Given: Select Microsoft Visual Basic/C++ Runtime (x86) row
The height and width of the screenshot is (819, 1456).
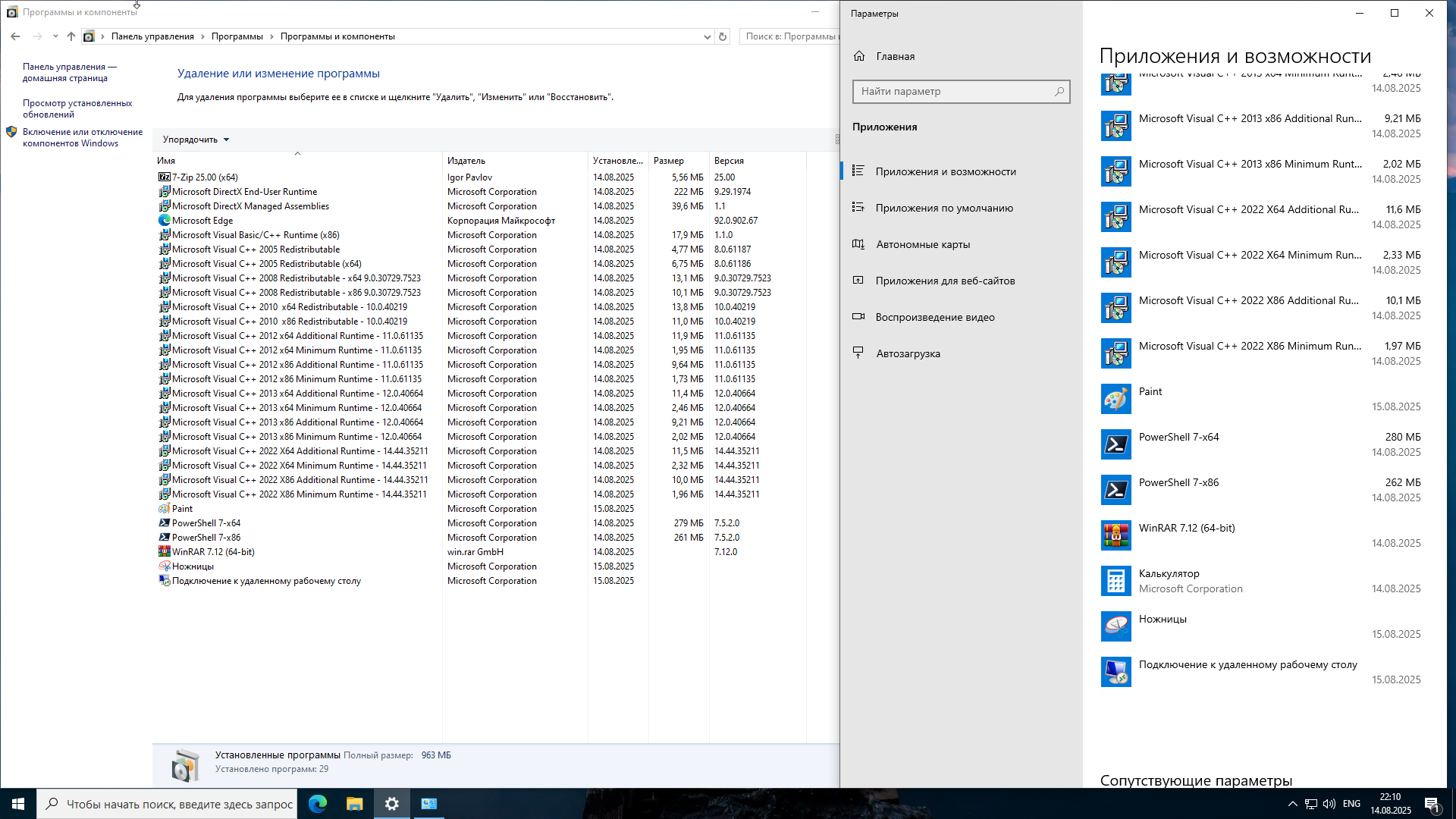Looking at the screenshot, I should click(482, 235).
